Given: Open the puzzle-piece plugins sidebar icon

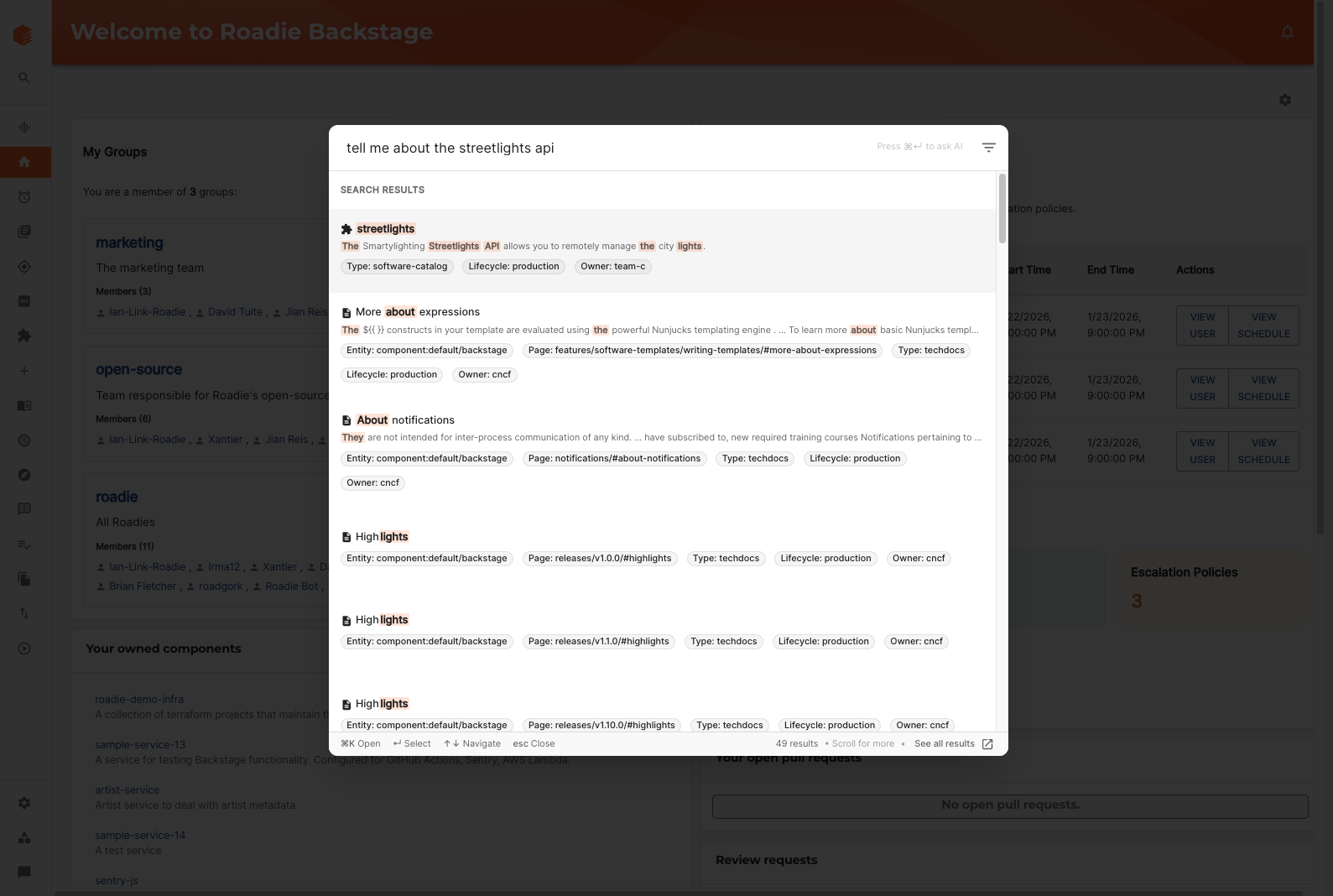Looking at the screenshot, I should [x=24, y=336].
